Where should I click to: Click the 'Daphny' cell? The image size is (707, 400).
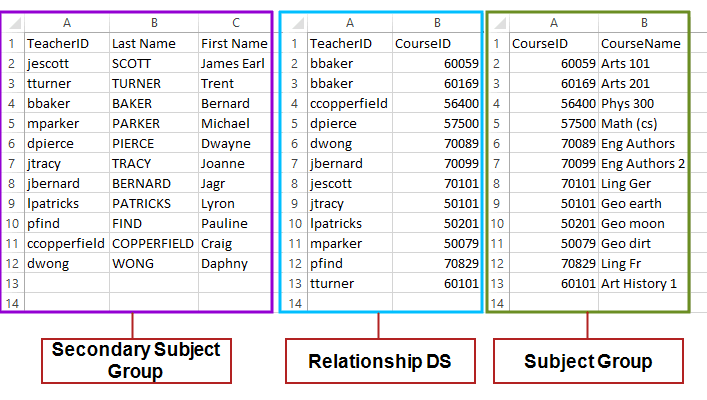tap(235, 263)
